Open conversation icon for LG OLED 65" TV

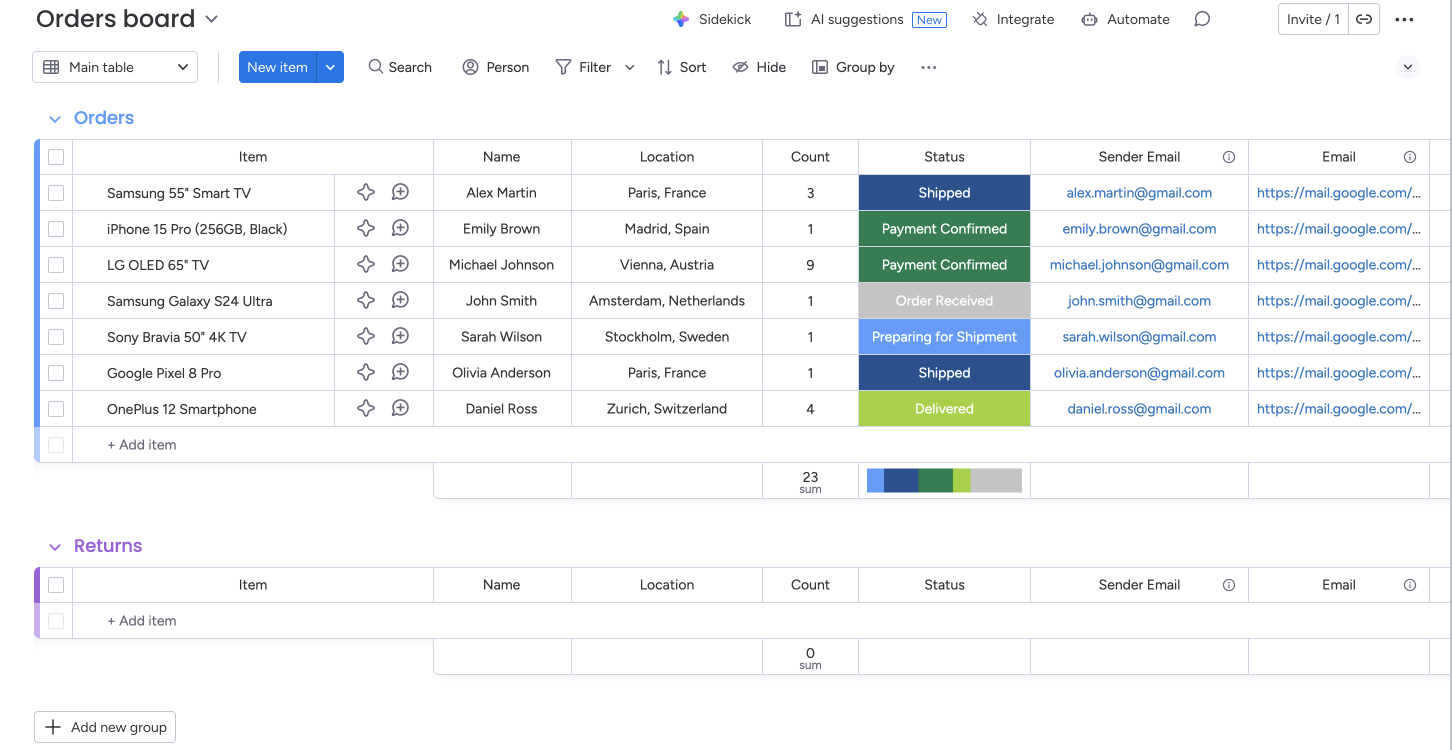coord(400,265)
